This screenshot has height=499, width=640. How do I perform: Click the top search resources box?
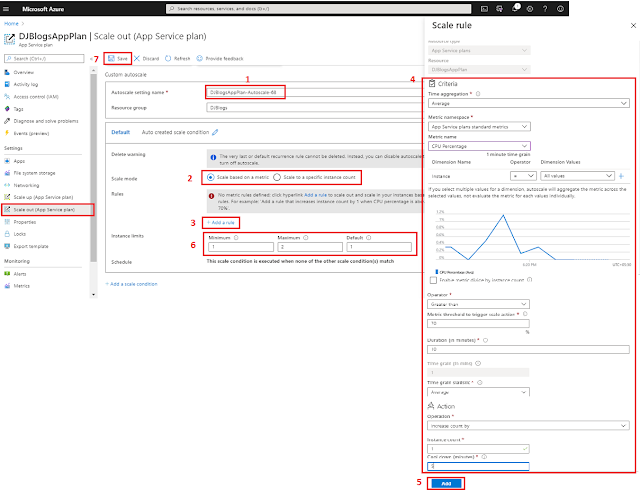[318, 9]
